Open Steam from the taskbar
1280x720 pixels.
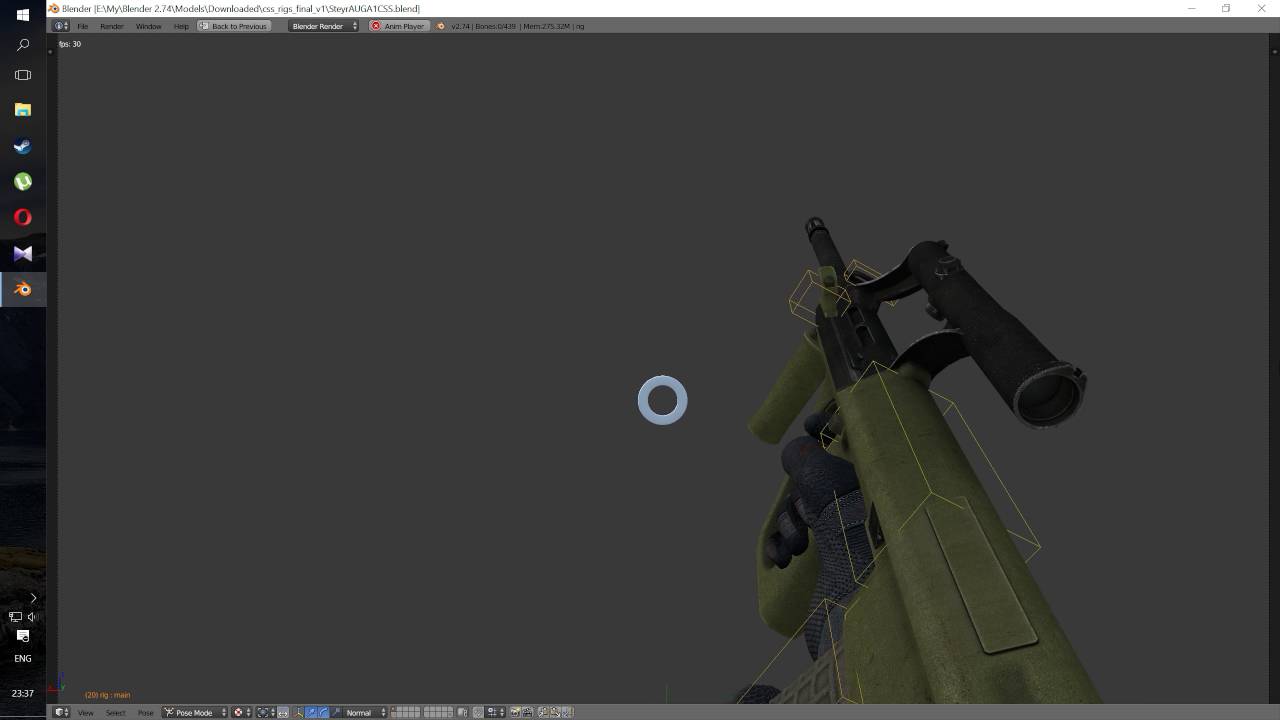(23, 146)
